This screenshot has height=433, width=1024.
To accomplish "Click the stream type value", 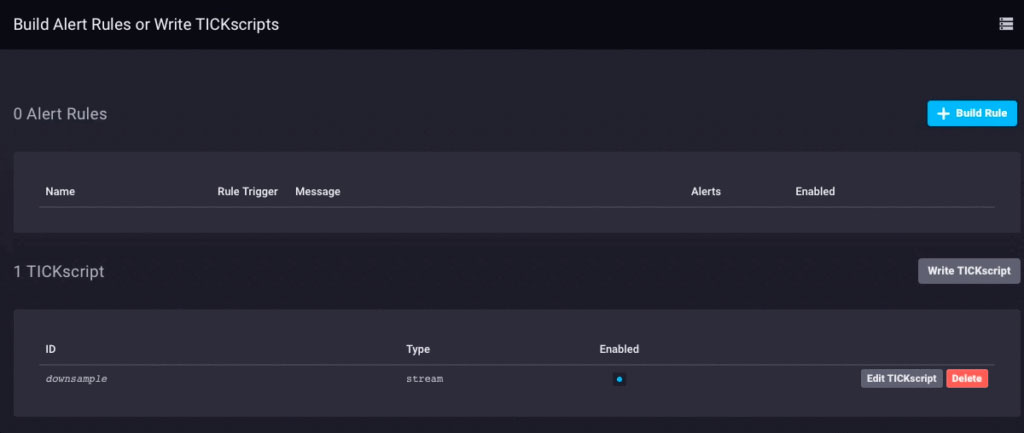I will click(424, 380).
